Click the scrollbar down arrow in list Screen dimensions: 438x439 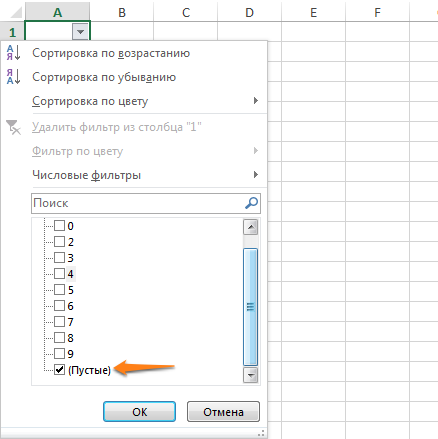(251, 375)
